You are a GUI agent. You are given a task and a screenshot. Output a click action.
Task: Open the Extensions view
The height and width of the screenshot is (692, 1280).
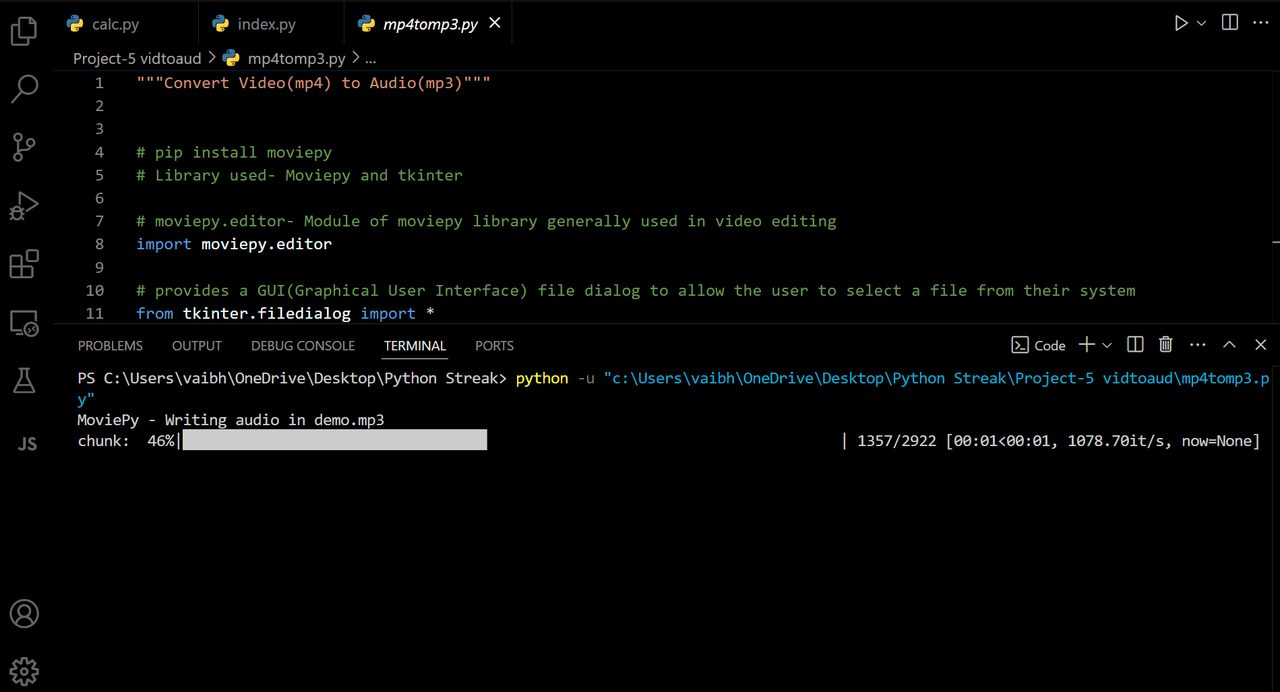point(24,264)
